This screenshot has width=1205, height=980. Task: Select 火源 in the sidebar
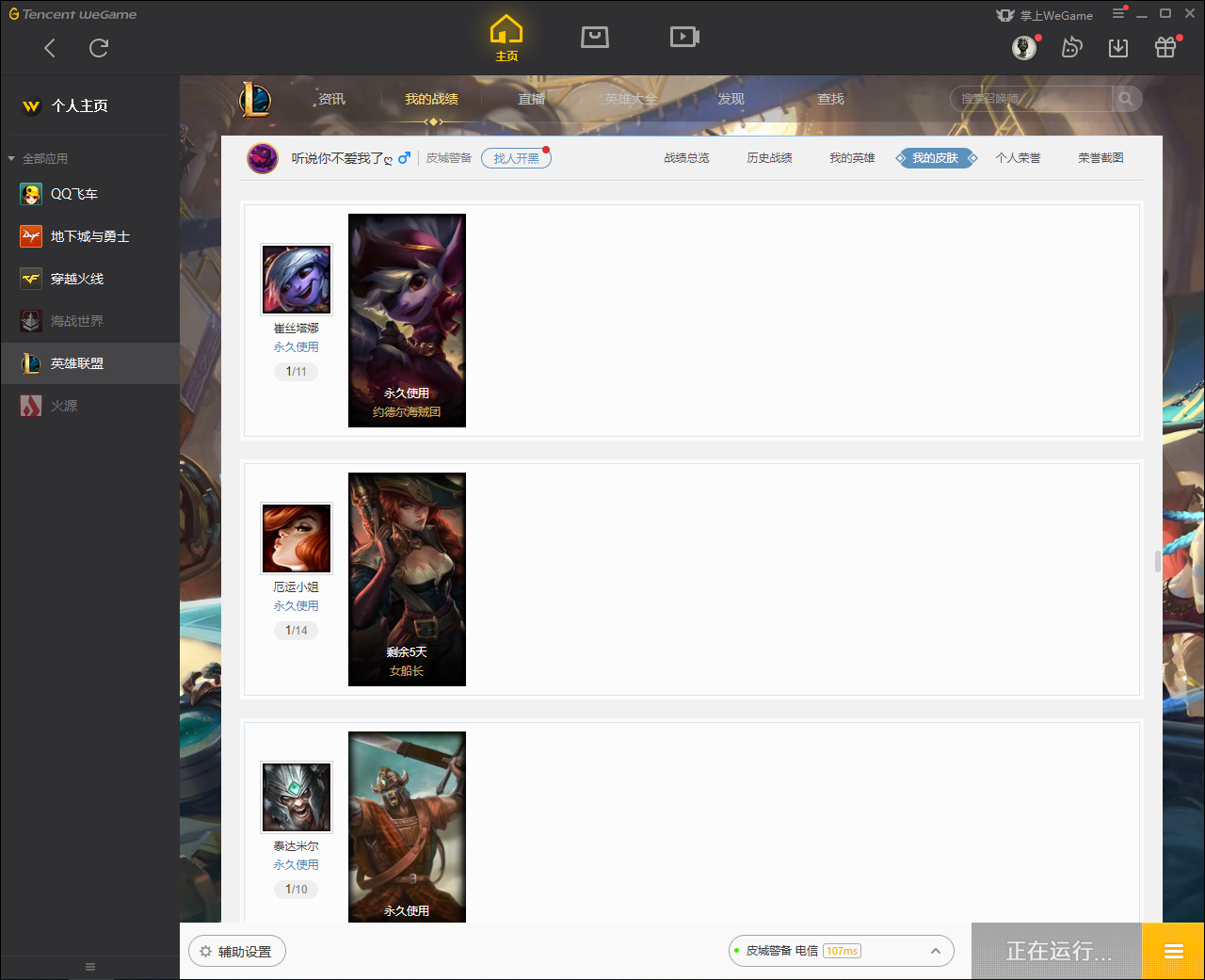89,406
